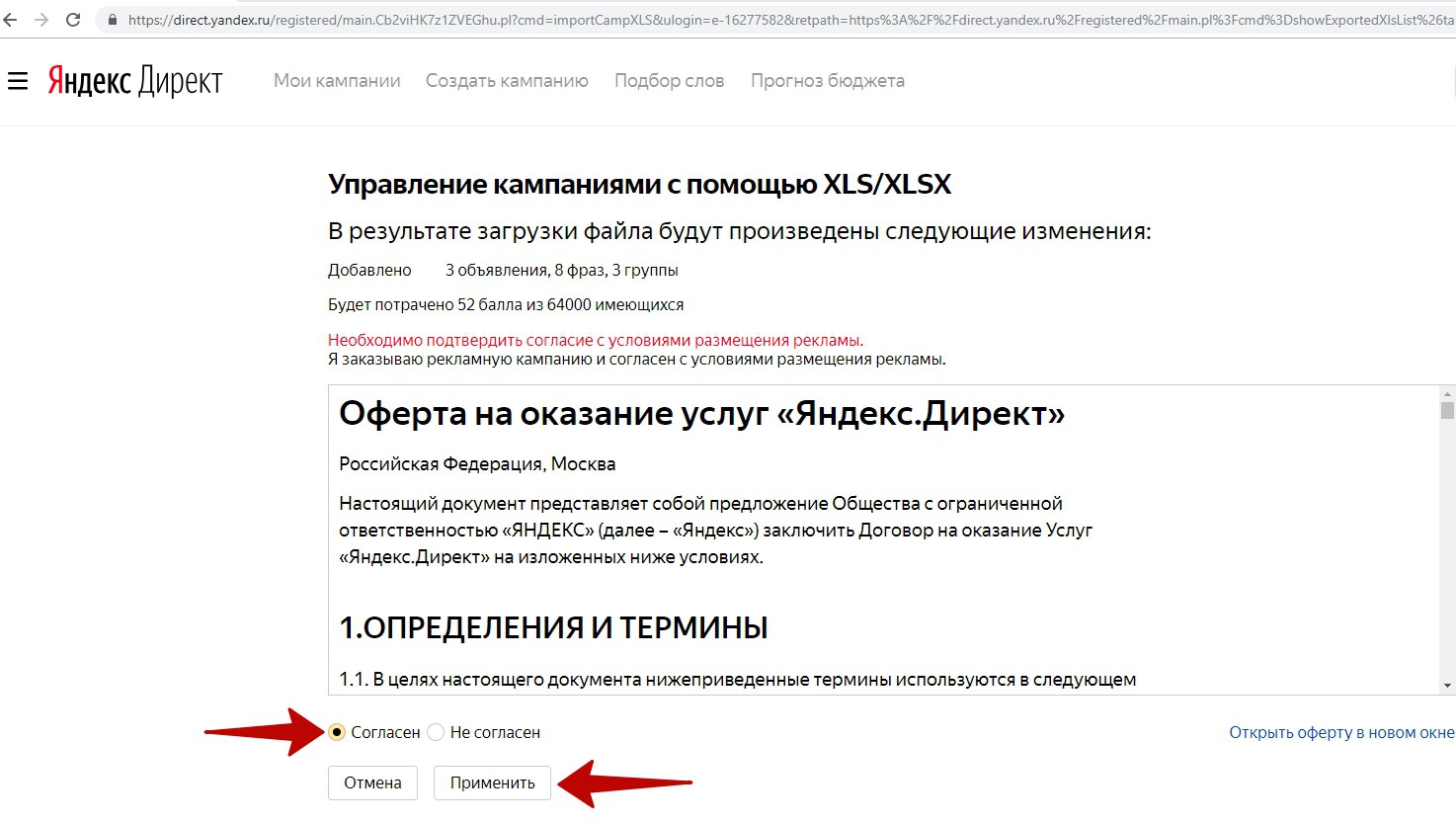Click the Оферта на оказание услуг heading
Viewport: 1456px width, 823px height.
tap(701, 413)
